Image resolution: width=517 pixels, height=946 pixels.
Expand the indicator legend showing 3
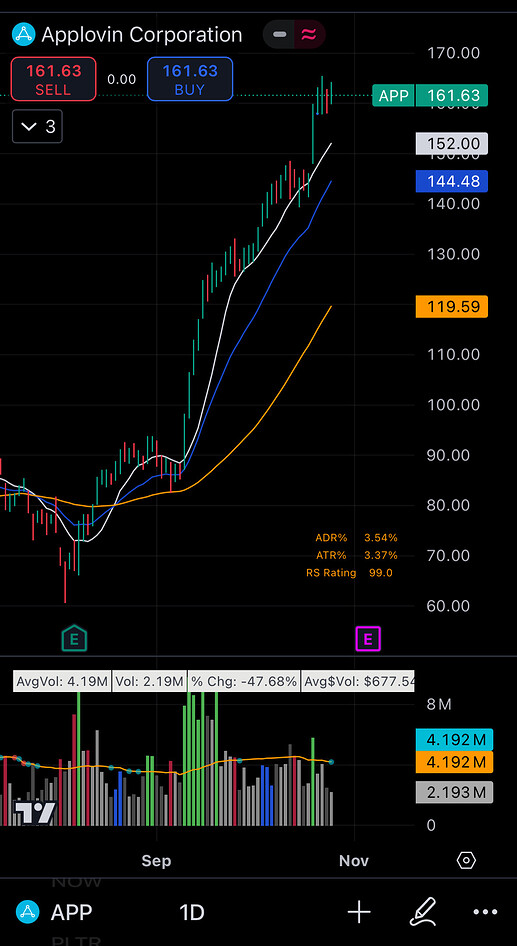coord(37,127)
